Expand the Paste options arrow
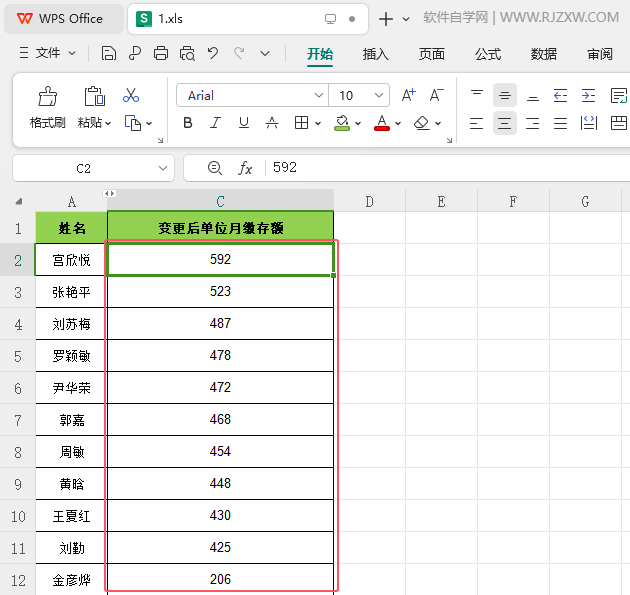 point(108,123)
